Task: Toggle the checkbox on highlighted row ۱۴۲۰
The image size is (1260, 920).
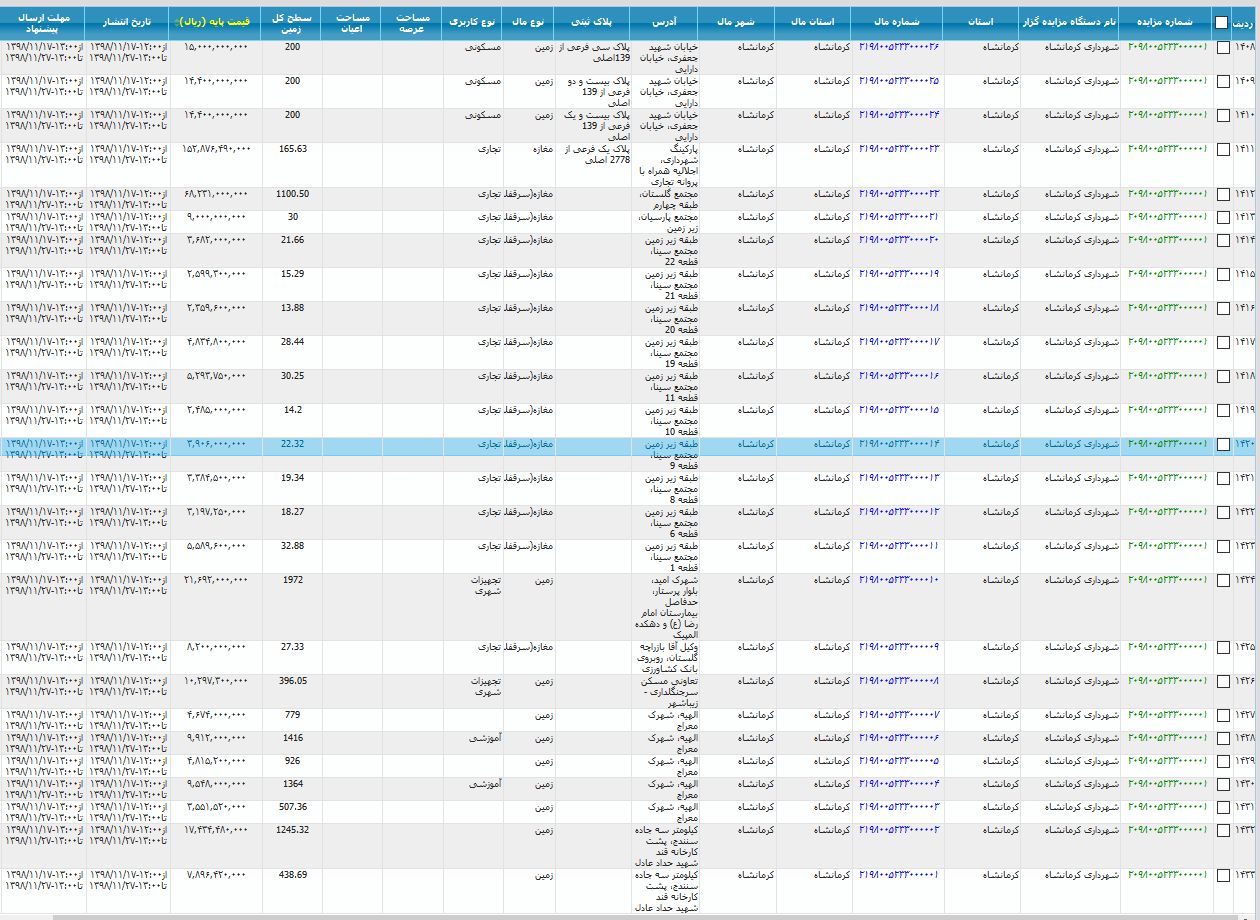Action: (1222, 445)
